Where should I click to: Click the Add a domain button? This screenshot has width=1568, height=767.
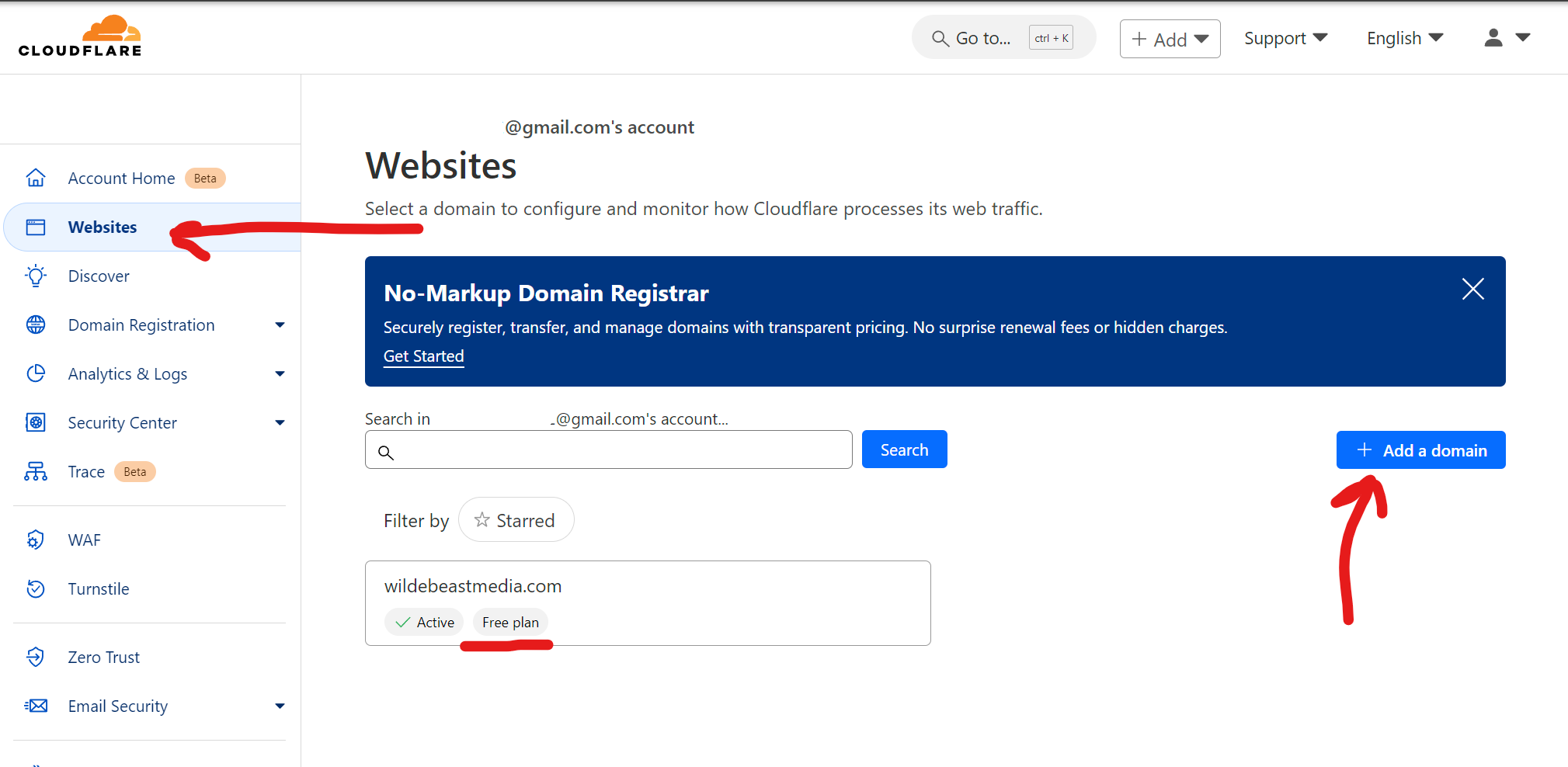click(1420, 449)
